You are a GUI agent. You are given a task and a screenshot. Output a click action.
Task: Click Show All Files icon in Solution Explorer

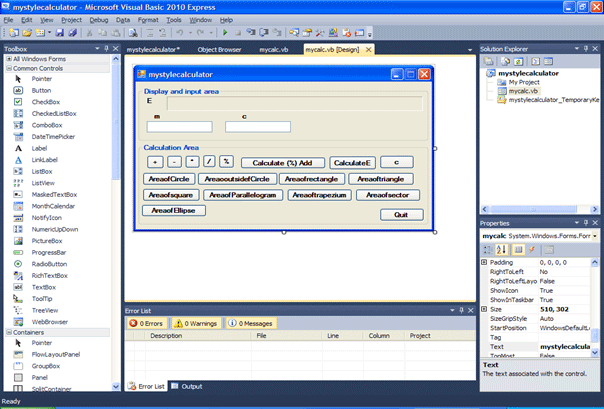point(505,61)
